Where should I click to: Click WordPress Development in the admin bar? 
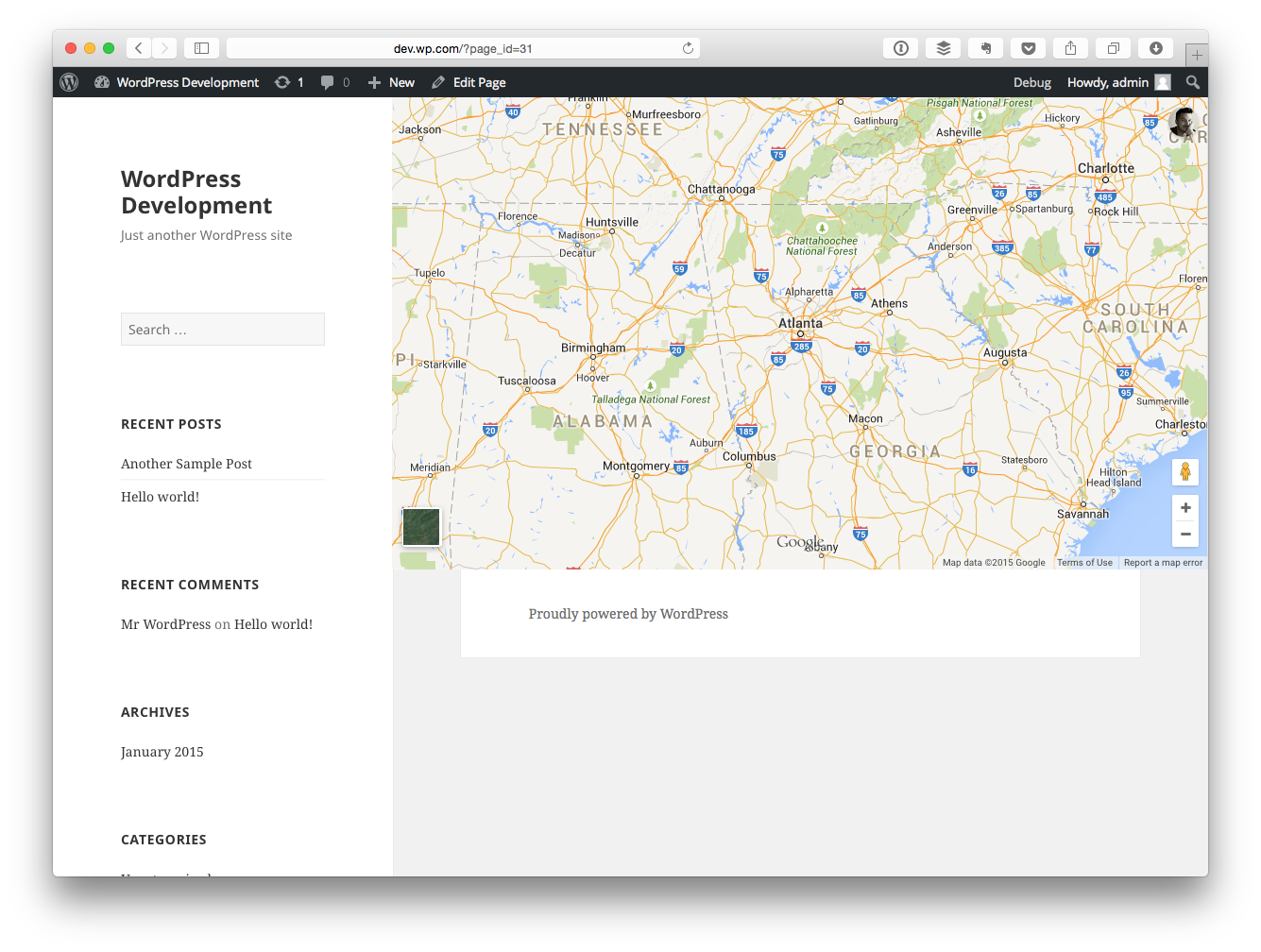(x=187, y=82)
